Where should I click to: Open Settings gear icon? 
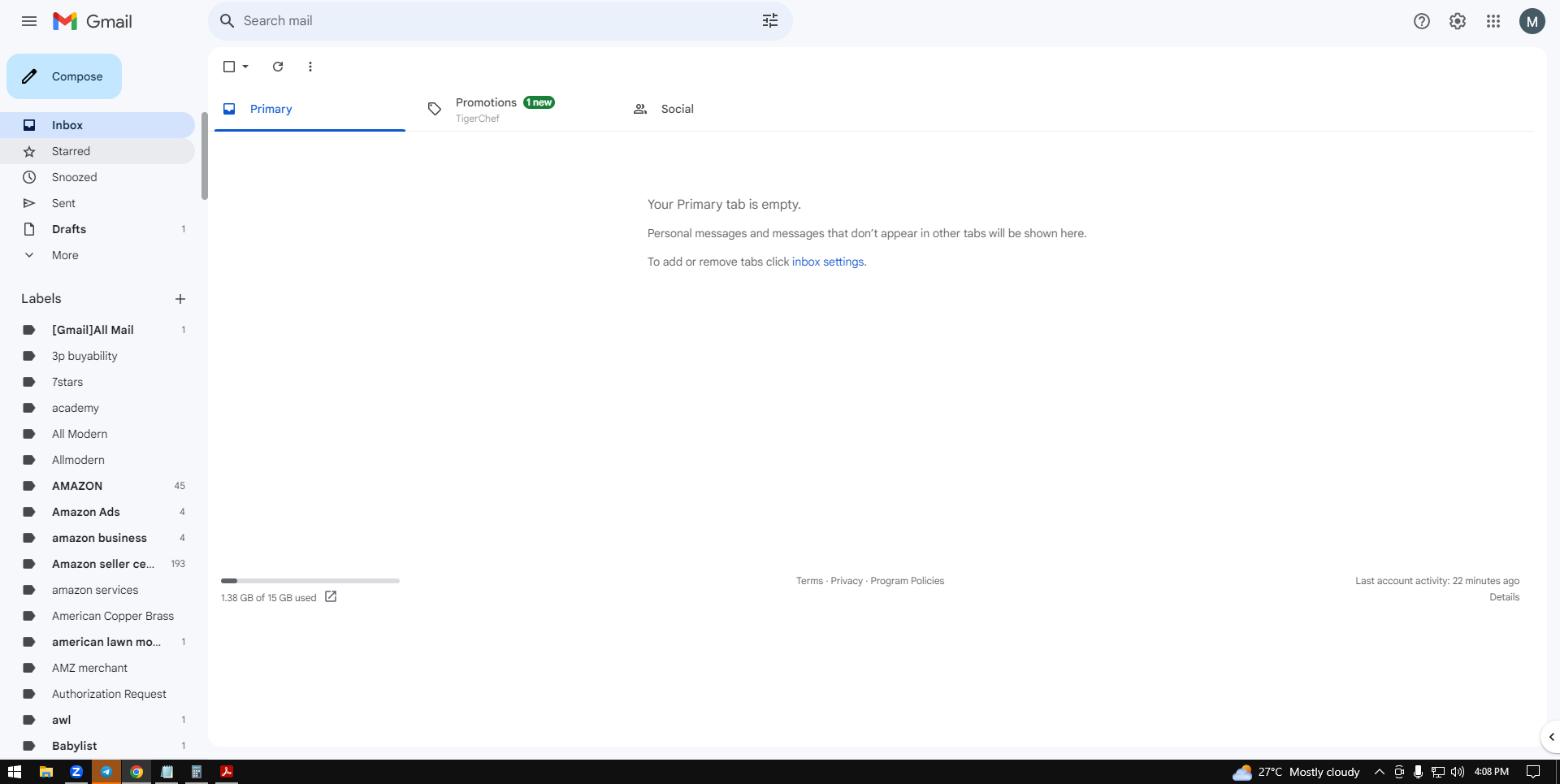tap(1458, 21)
